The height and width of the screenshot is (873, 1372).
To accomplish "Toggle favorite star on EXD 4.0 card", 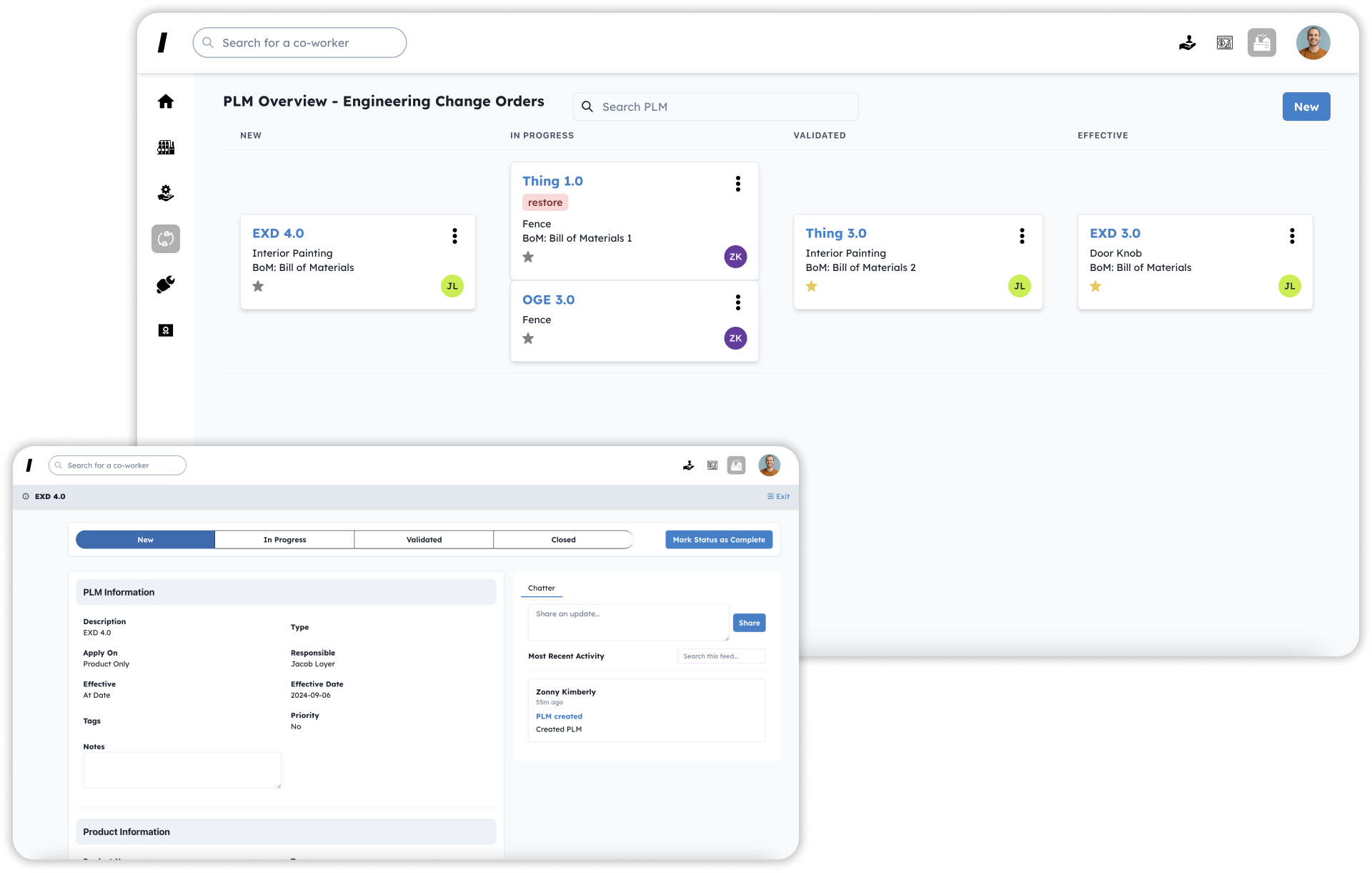I will (x=258, y=286).
